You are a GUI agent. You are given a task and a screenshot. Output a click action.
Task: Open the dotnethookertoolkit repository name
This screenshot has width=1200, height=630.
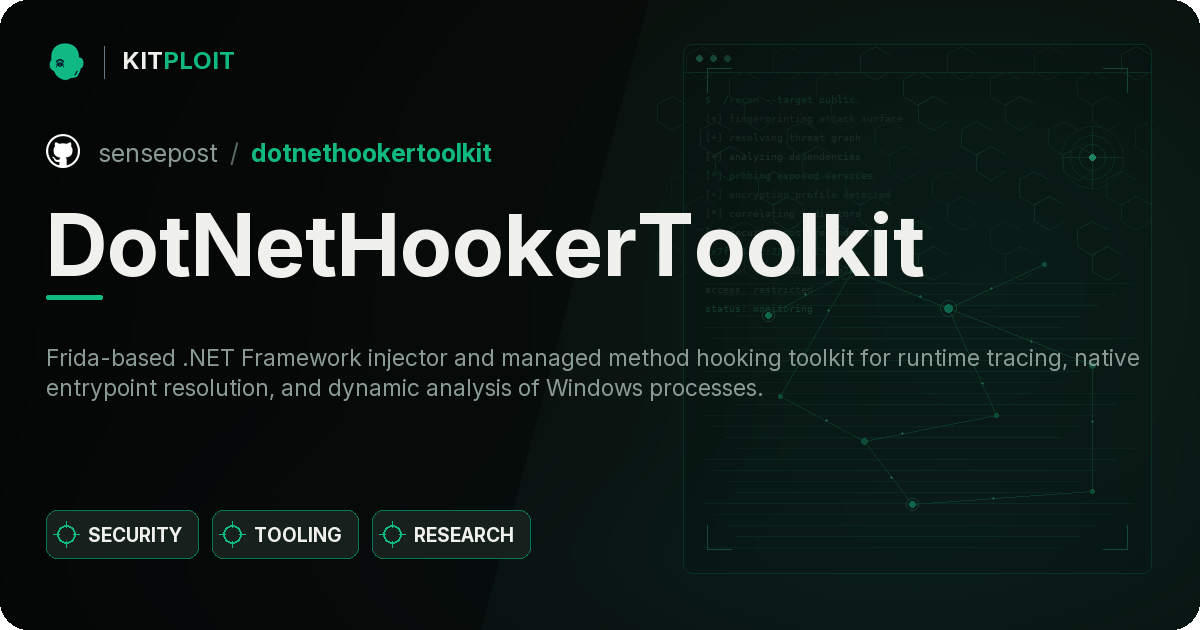[x=371, y=153]
